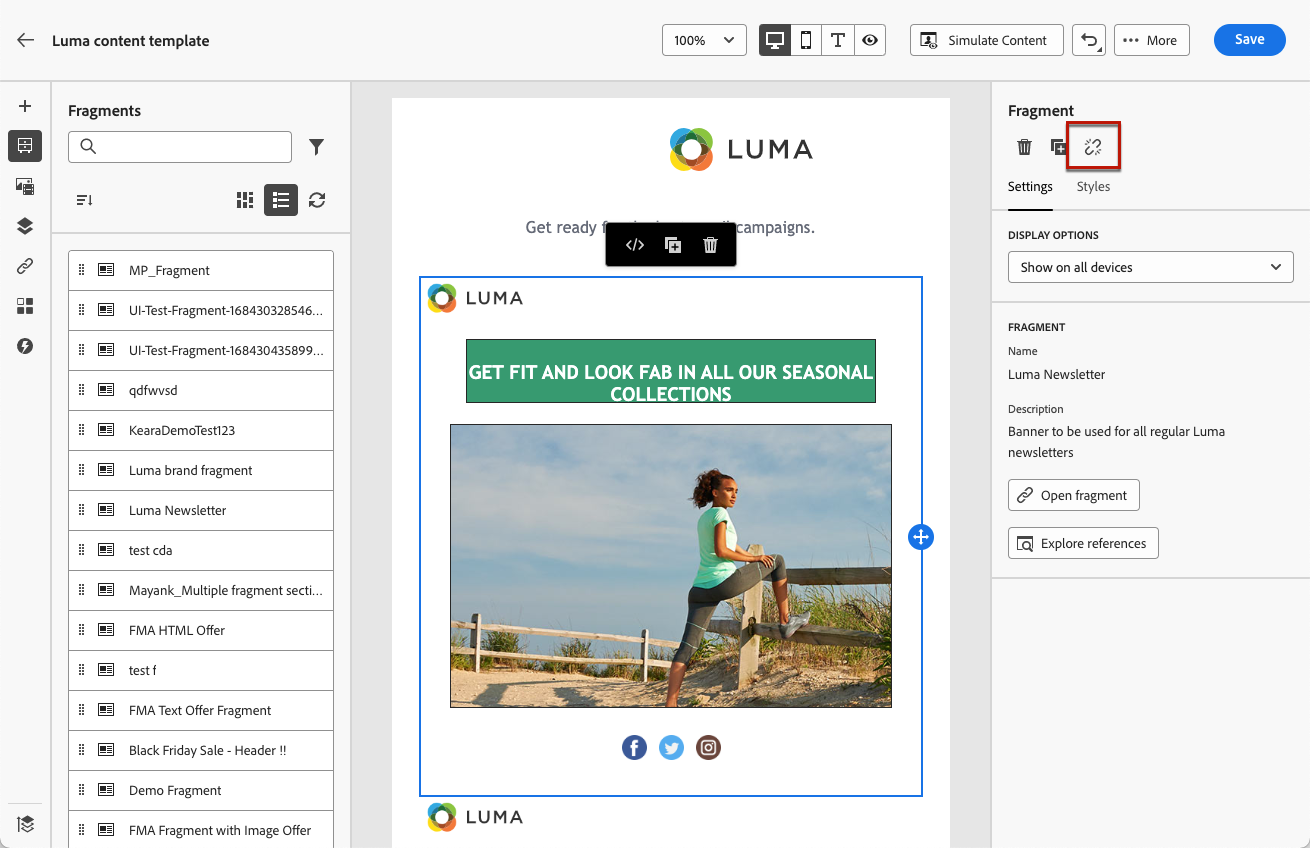Viewport: 1310px width, 848px height.
Task: Click the layers icon at sidebar bottom
Action: [x=25, y=824]
